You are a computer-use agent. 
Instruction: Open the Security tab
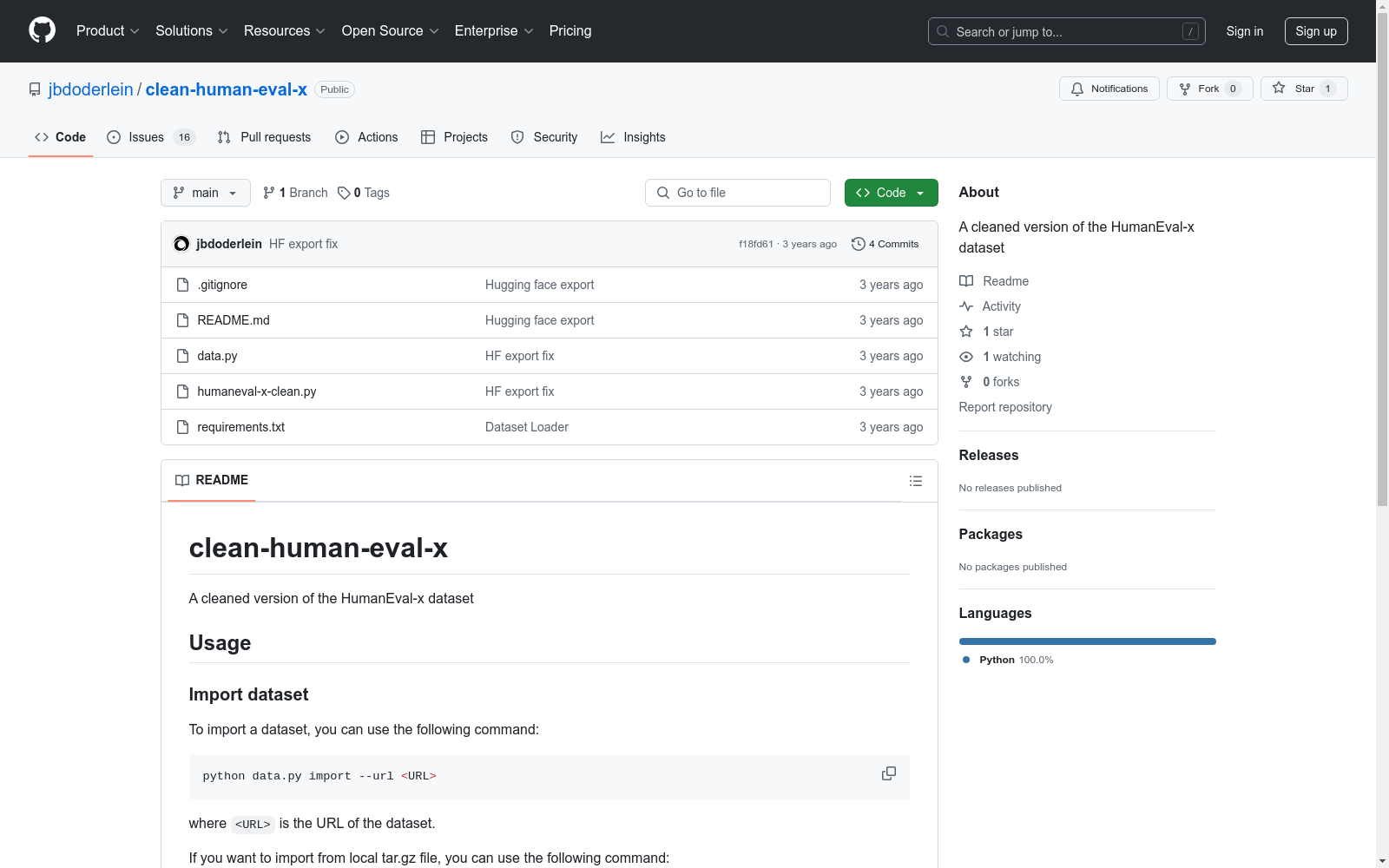pyautogui.click(x=544, y=137)
